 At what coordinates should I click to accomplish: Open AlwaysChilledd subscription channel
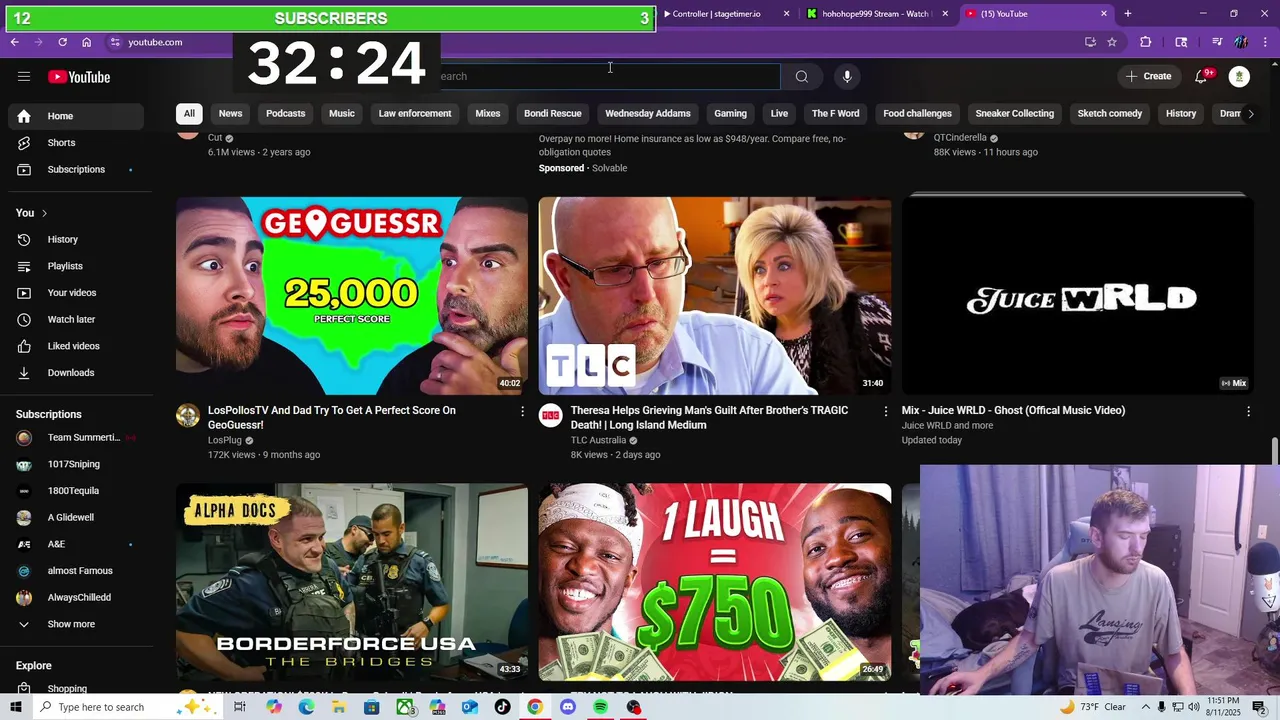click(x=75, y=598)
